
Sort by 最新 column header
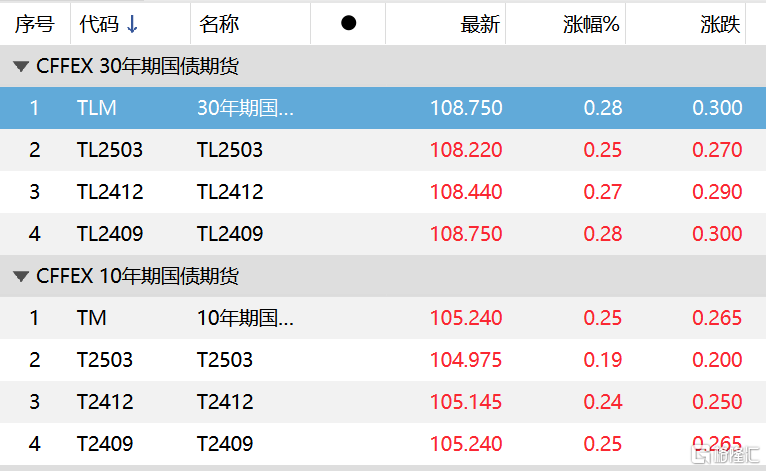(x=480, y=24)
